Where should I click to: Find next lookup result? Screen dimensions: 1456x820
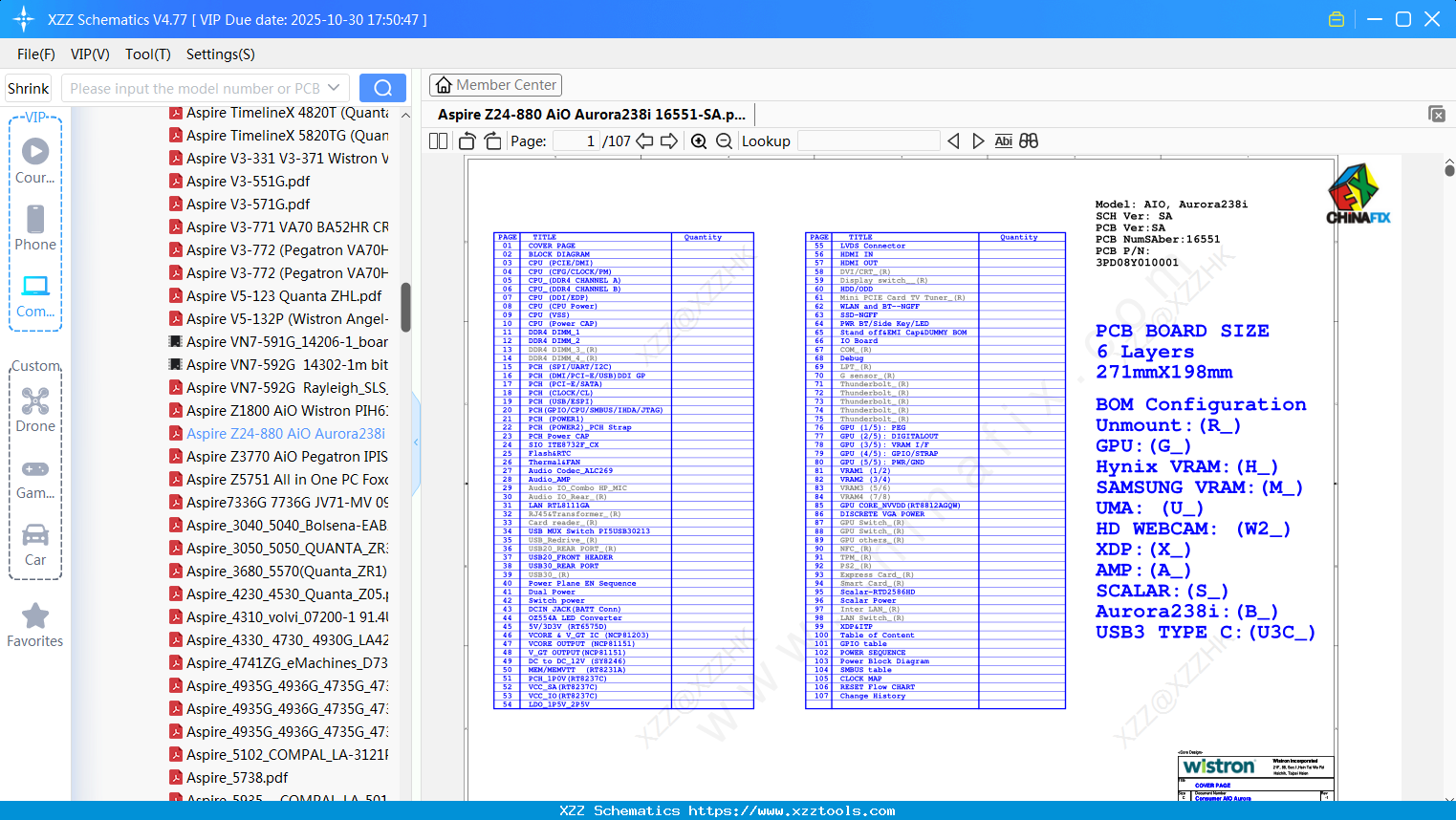coord(978,141)
